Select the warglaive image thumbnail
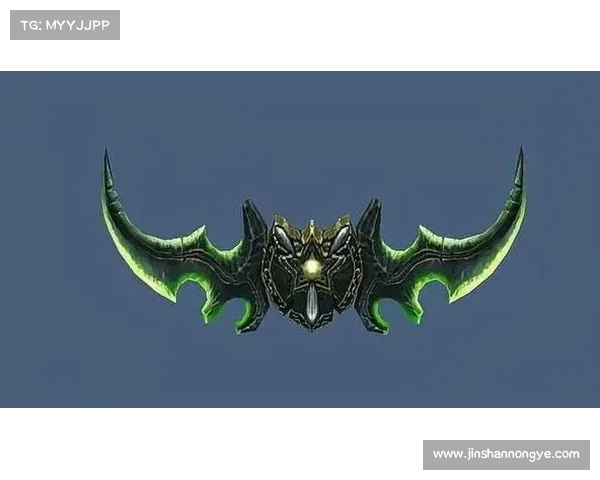600x480 pixels. [300, 237]
